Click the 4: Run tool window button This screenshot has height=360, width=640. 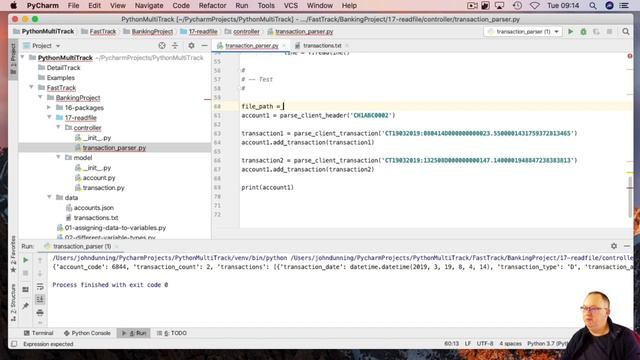134,333
